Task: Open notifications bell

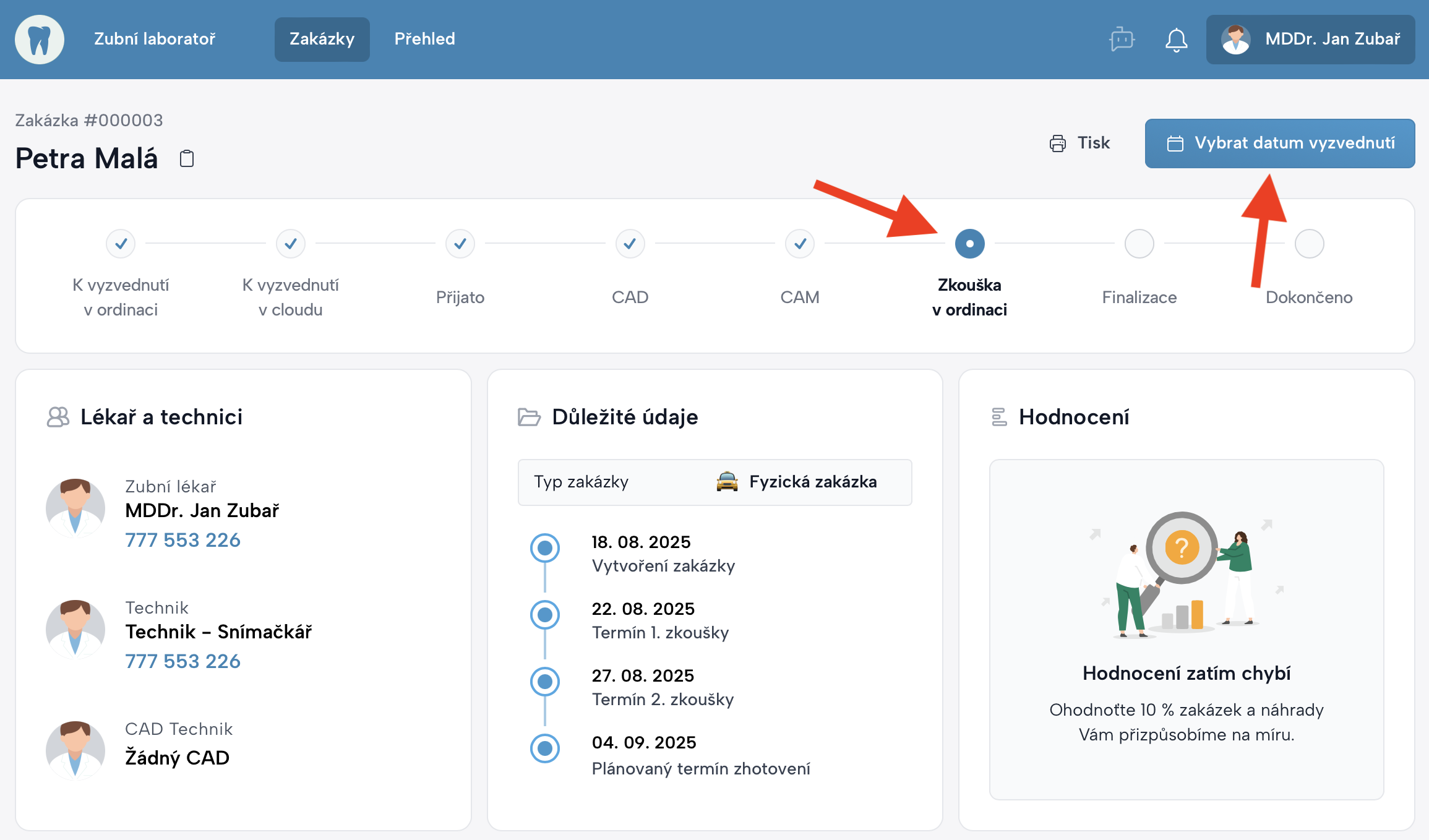Action: pos(1176,40)
